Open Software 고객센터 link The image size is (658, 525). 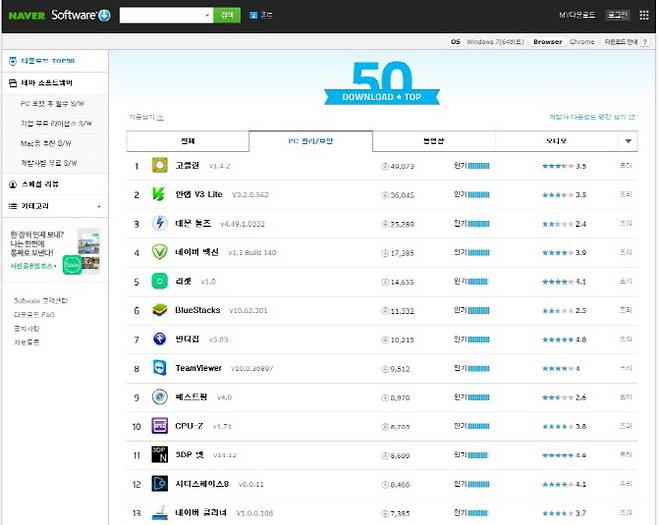coord(41,300)
